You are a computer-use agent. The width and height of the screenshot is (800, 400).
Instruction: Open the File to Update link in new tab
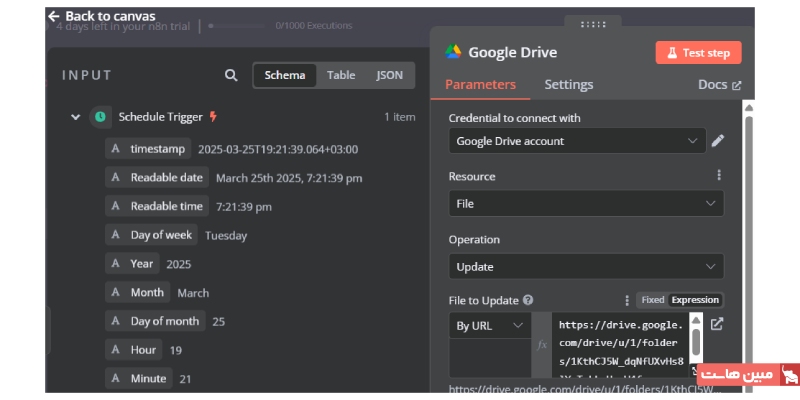pos(716,324)
